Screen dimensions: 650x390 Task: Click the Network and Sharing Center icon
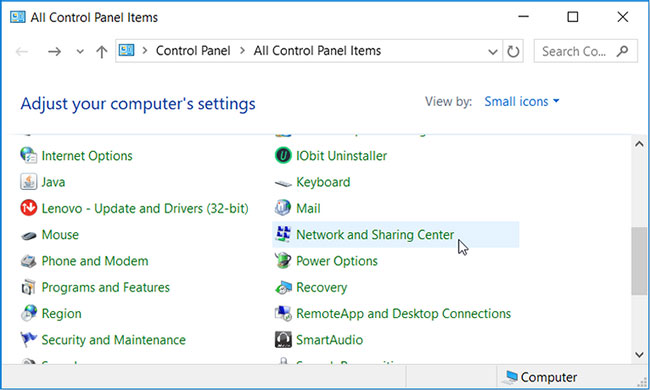[283, 235]
